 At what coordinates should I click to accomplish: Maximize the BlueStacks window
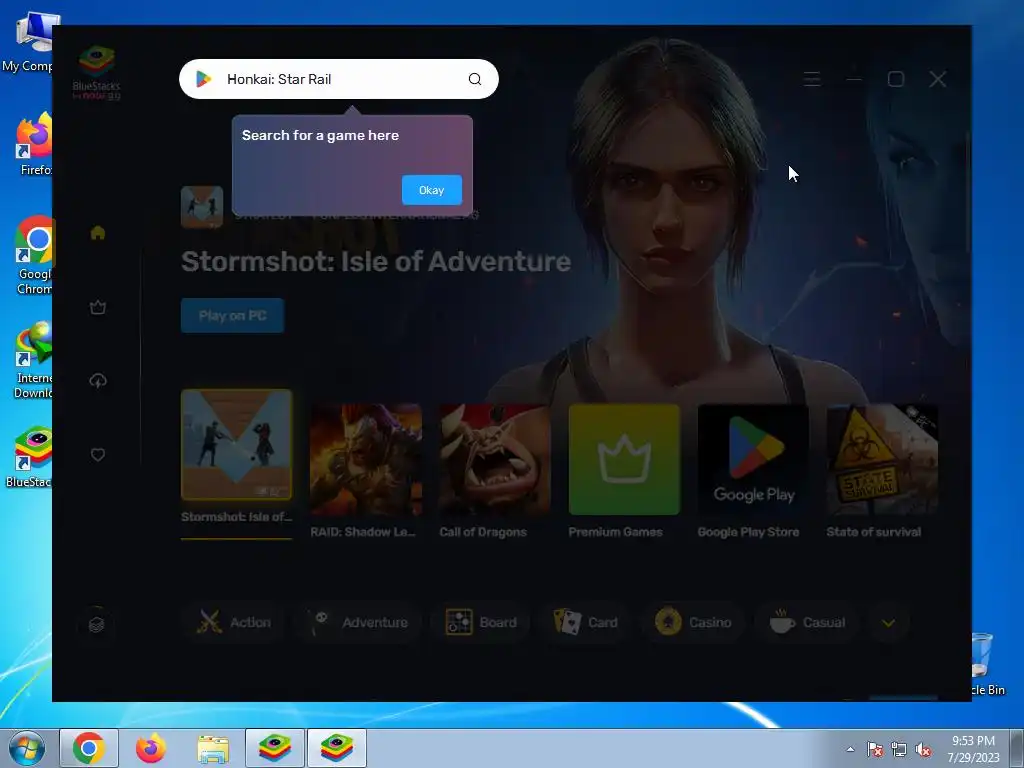(896, 79)
